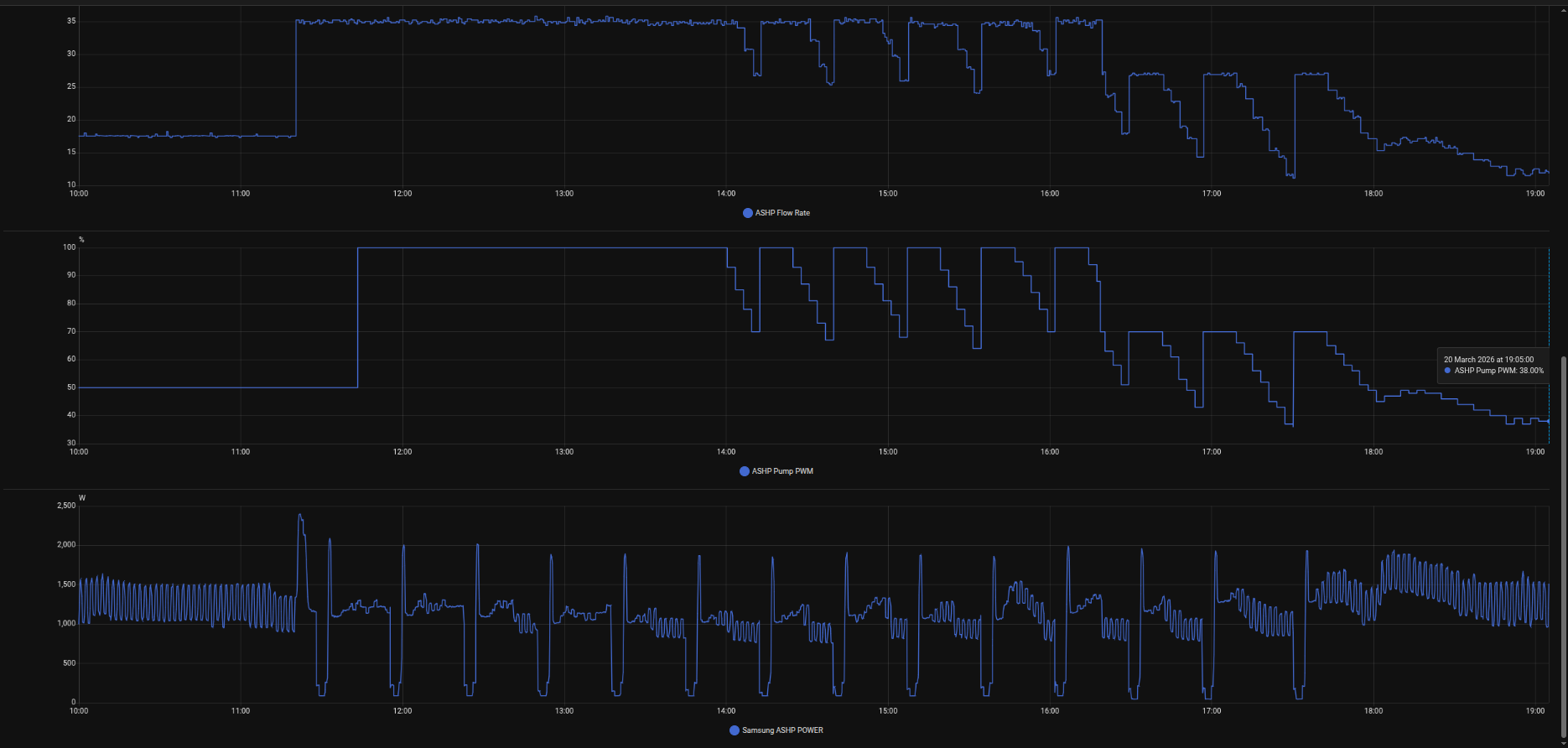Click the tallest power spike after 11:00
The width and height of the screenshot is (1568, 748).
300,516
